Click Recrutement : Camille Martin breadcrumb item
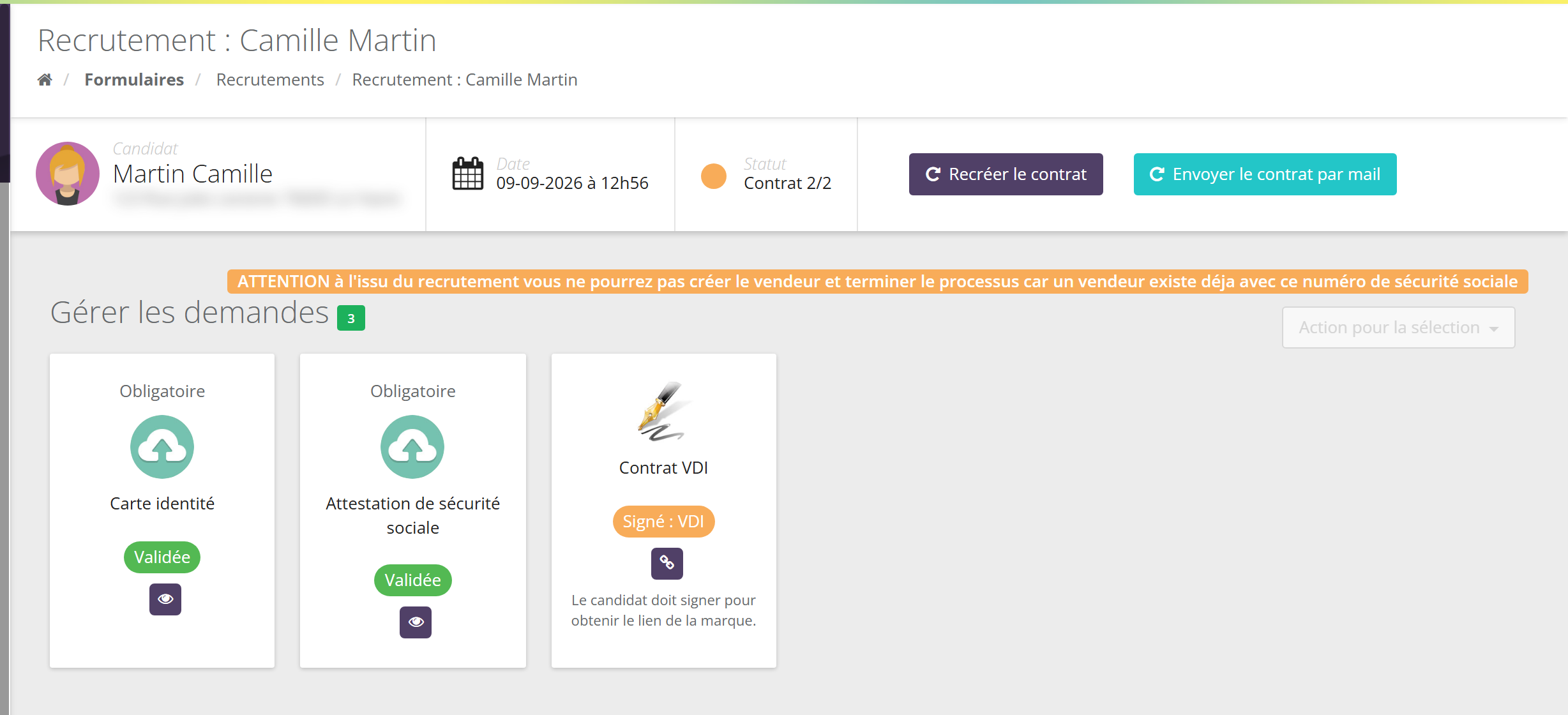 (x=465, y=80)
